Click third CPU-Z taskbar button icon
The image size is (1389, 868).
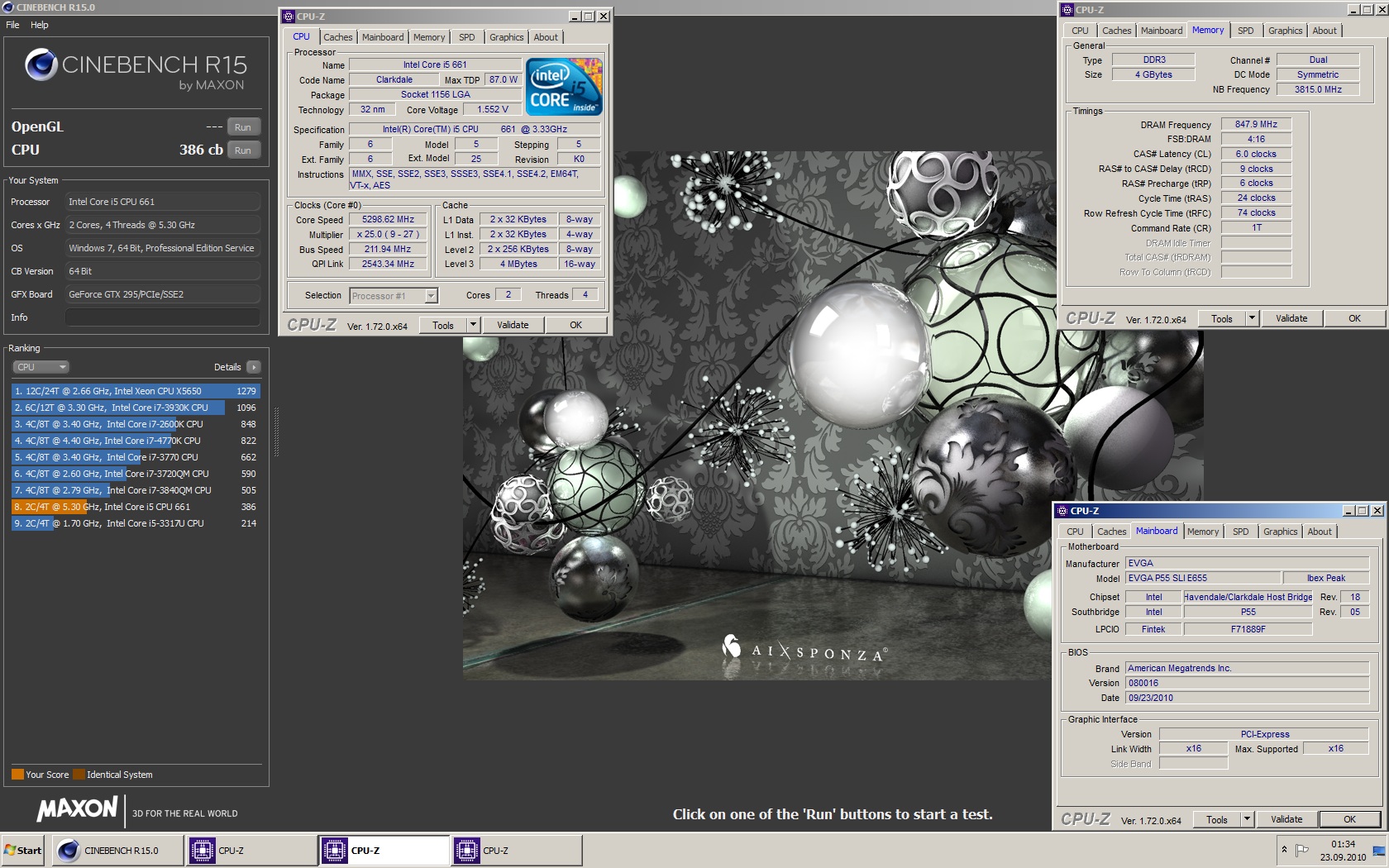point(466,850)
